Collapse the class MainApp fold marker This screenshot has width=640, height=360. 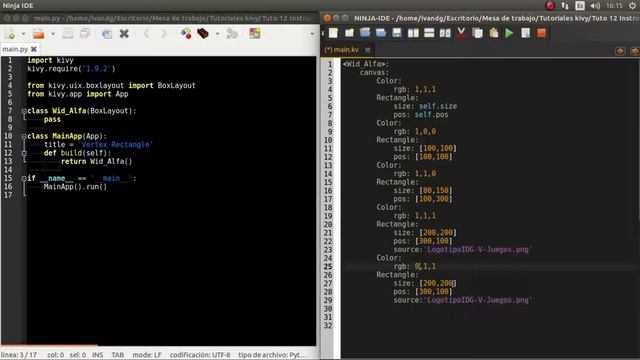tap(24, 136)
